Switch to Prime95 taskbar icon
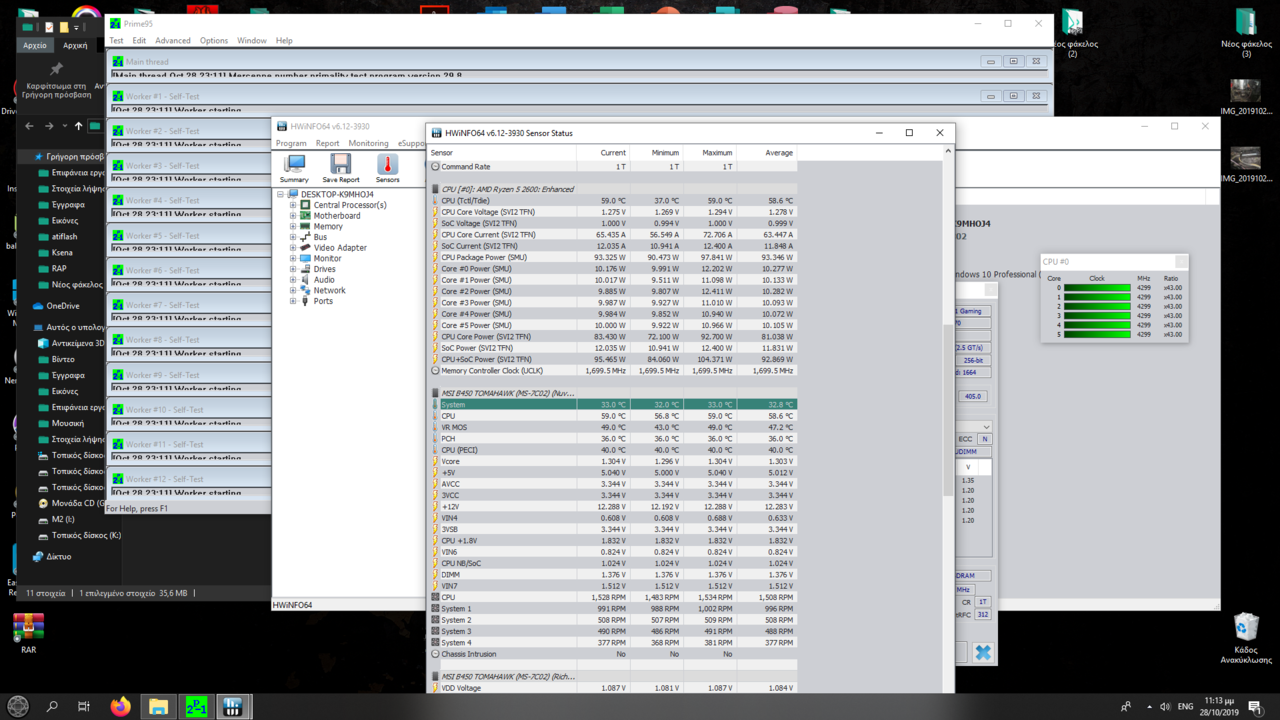The height and width of the screenshot is (720, 1280). [196, 706]
